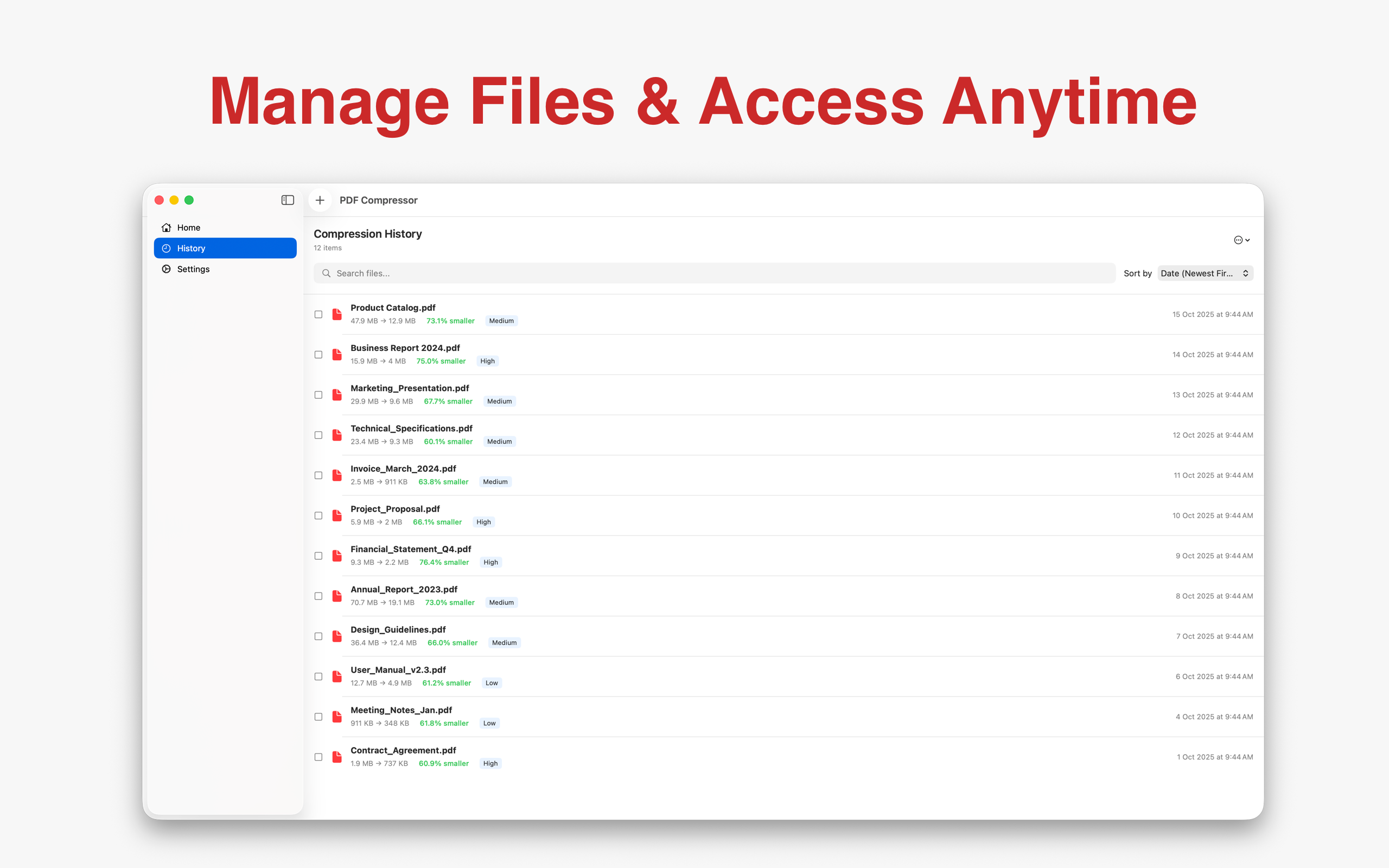Screen dimensions: 1389x868
Task: Click the 76.4% smaller label
Action: (444, 562)
